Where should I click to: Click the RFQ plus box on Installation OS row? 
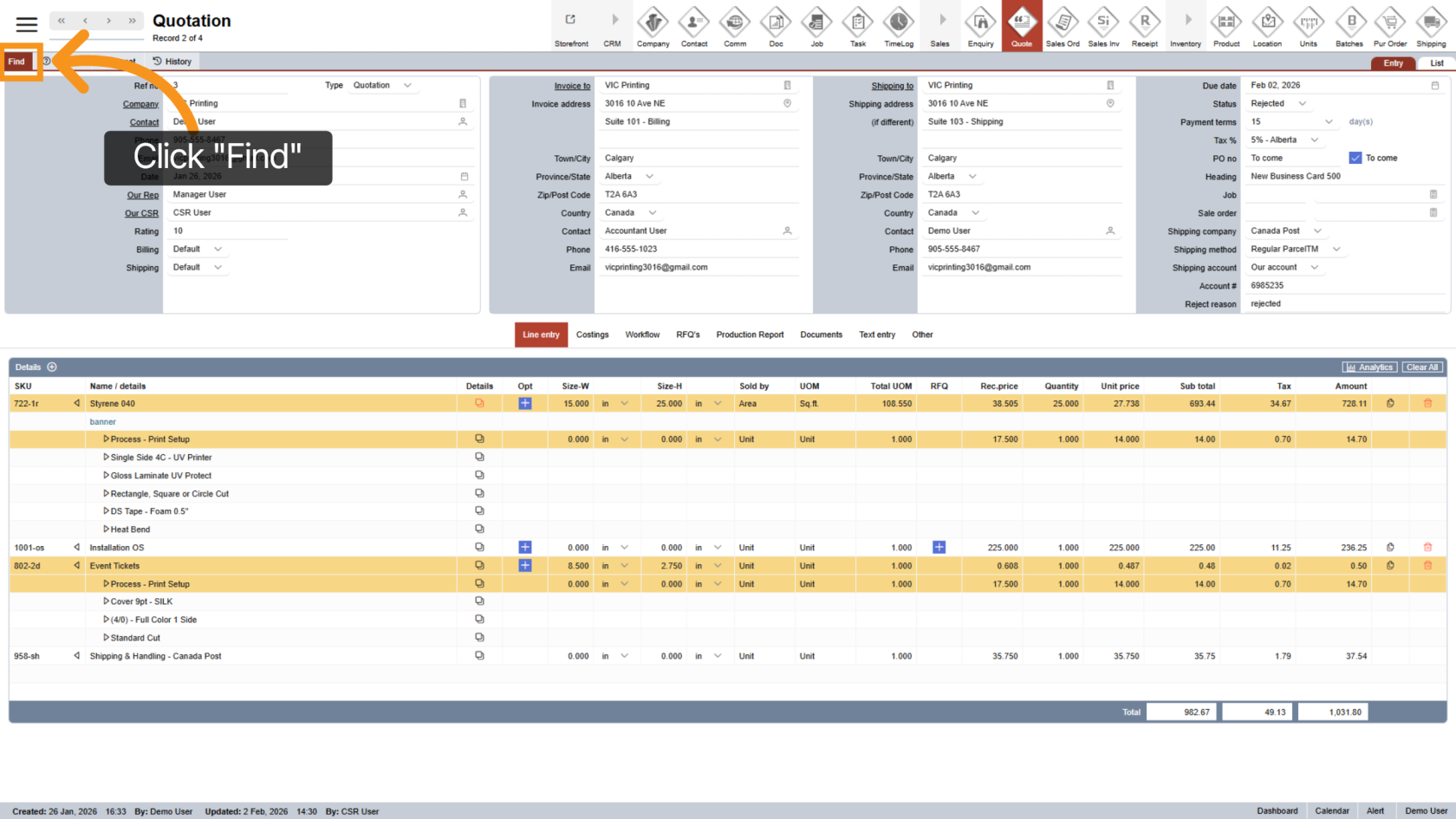pos(939,548)
